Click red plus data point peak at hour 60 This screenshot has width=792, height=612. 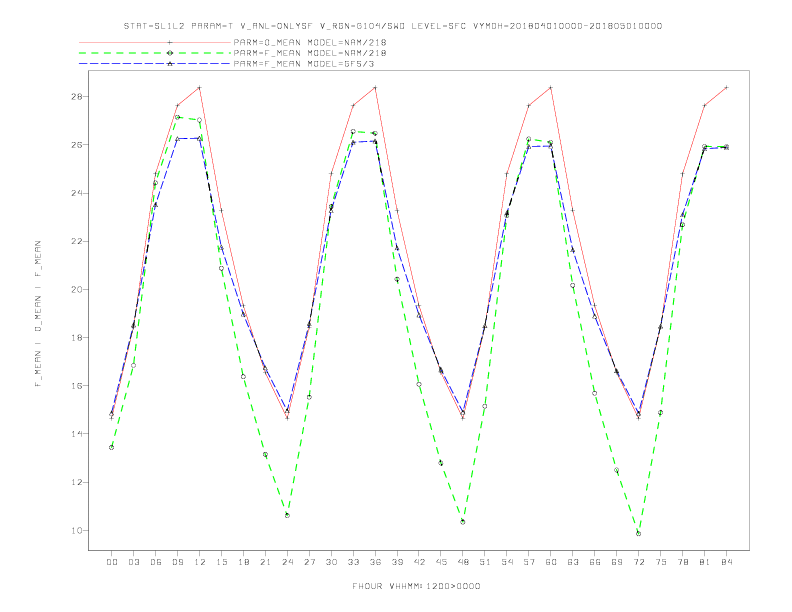coord(551,88)
